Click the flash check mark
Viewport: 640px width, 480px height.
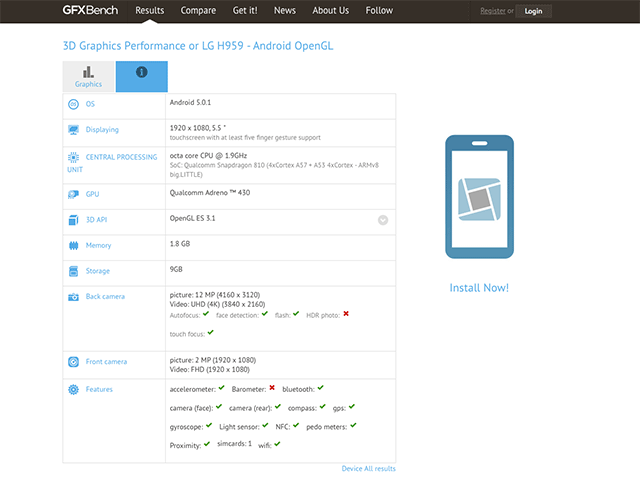click(296, 314)
